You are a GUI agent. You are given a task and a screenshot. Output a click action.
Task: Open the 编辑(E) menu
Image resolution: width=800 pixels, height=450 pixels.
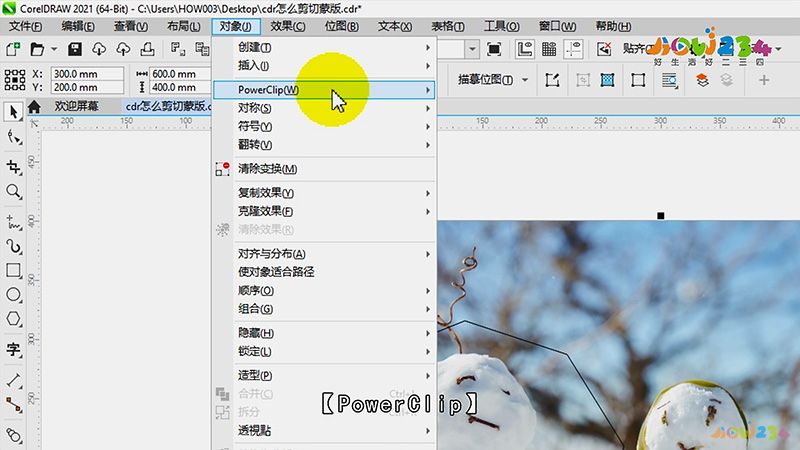coord(78,26)
